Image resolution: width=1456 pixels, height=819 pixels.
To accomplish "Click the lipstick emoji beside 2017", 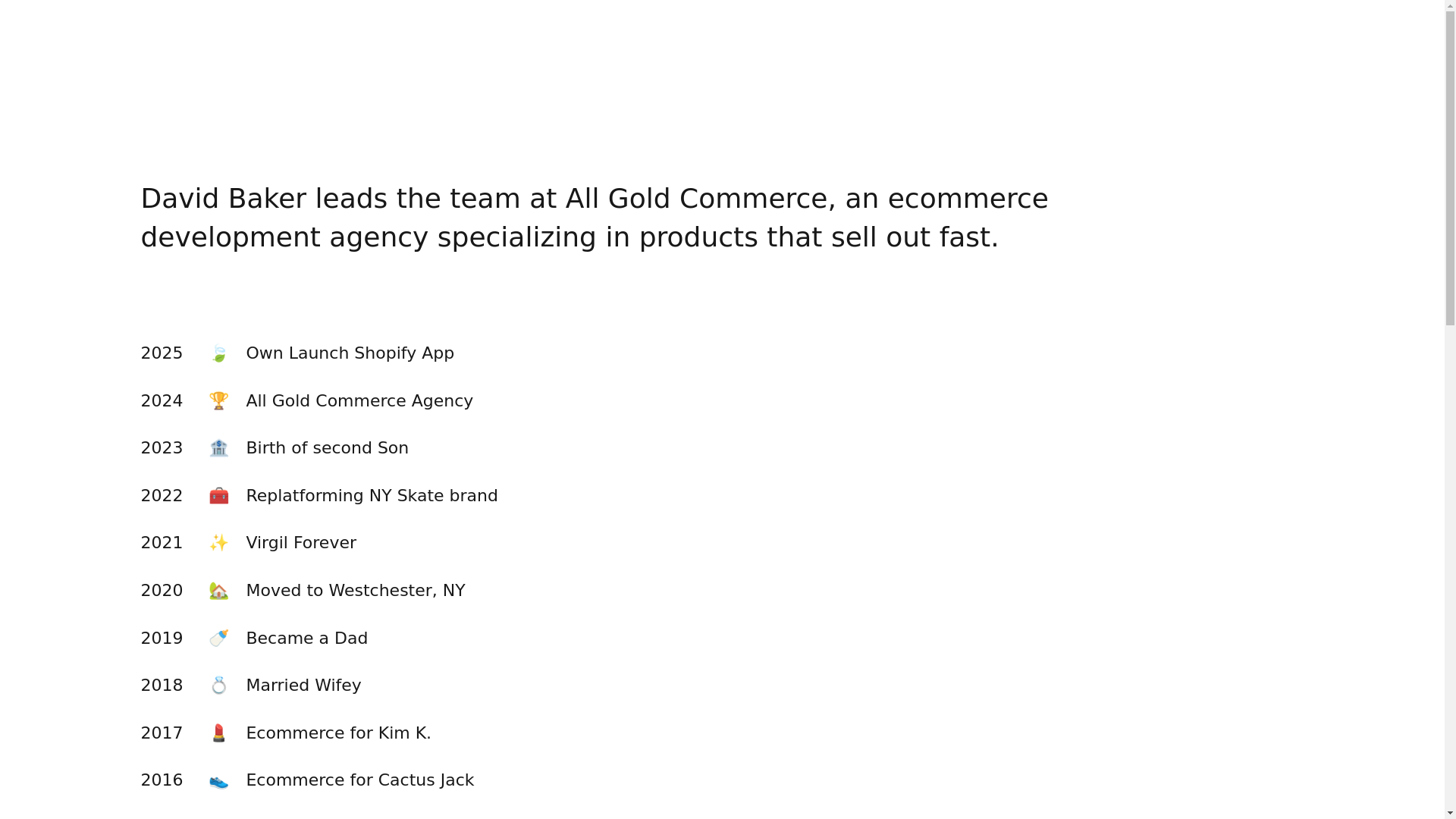I will click(x=218, y=733).
